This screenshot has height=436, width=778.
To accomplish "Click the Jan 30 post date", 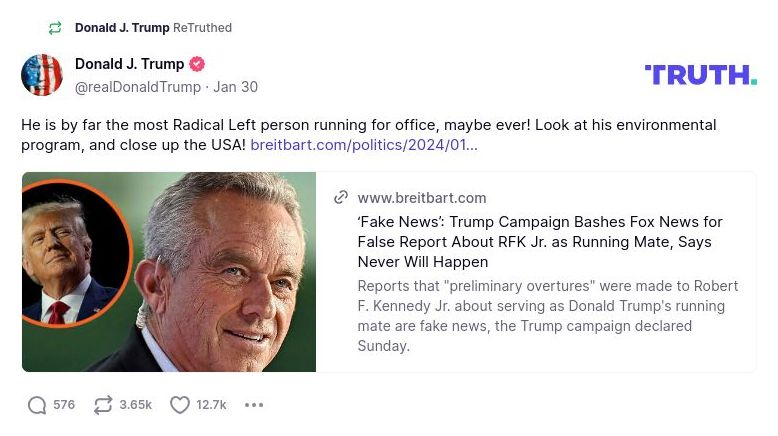I will (235, 87).
